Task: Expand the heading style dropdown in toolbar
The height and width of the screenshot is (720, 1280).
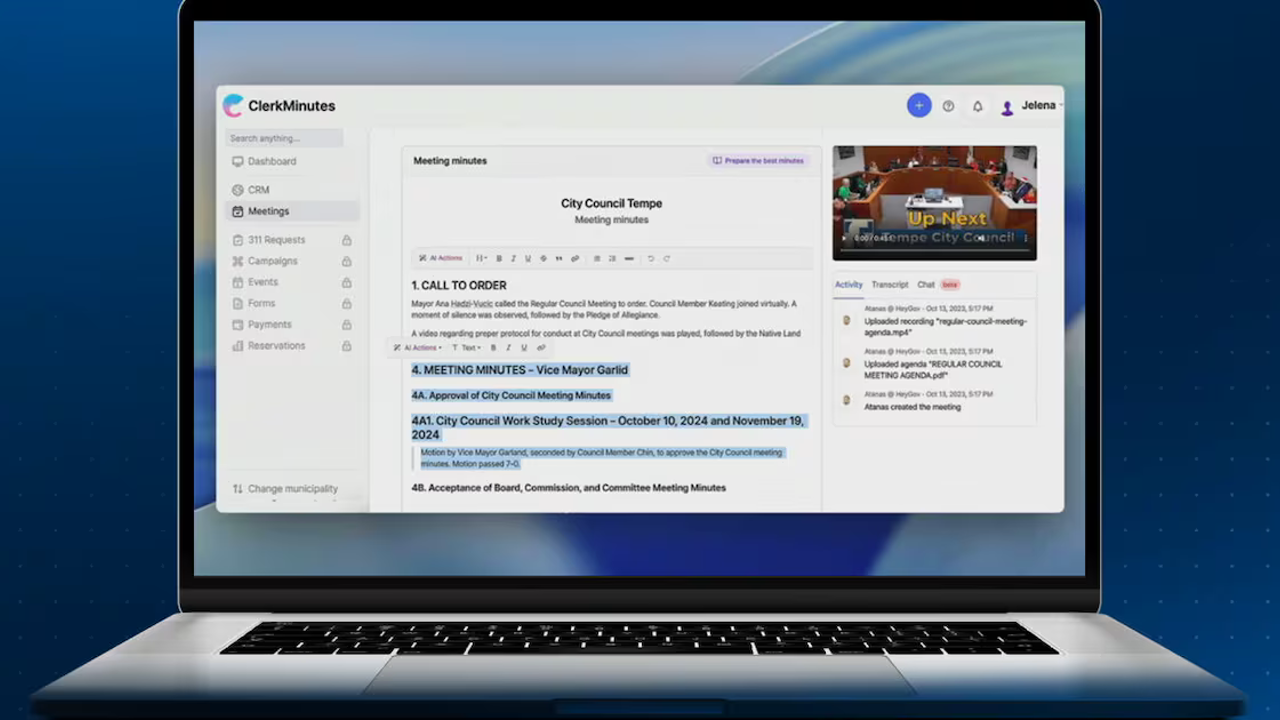Action: 481,259
